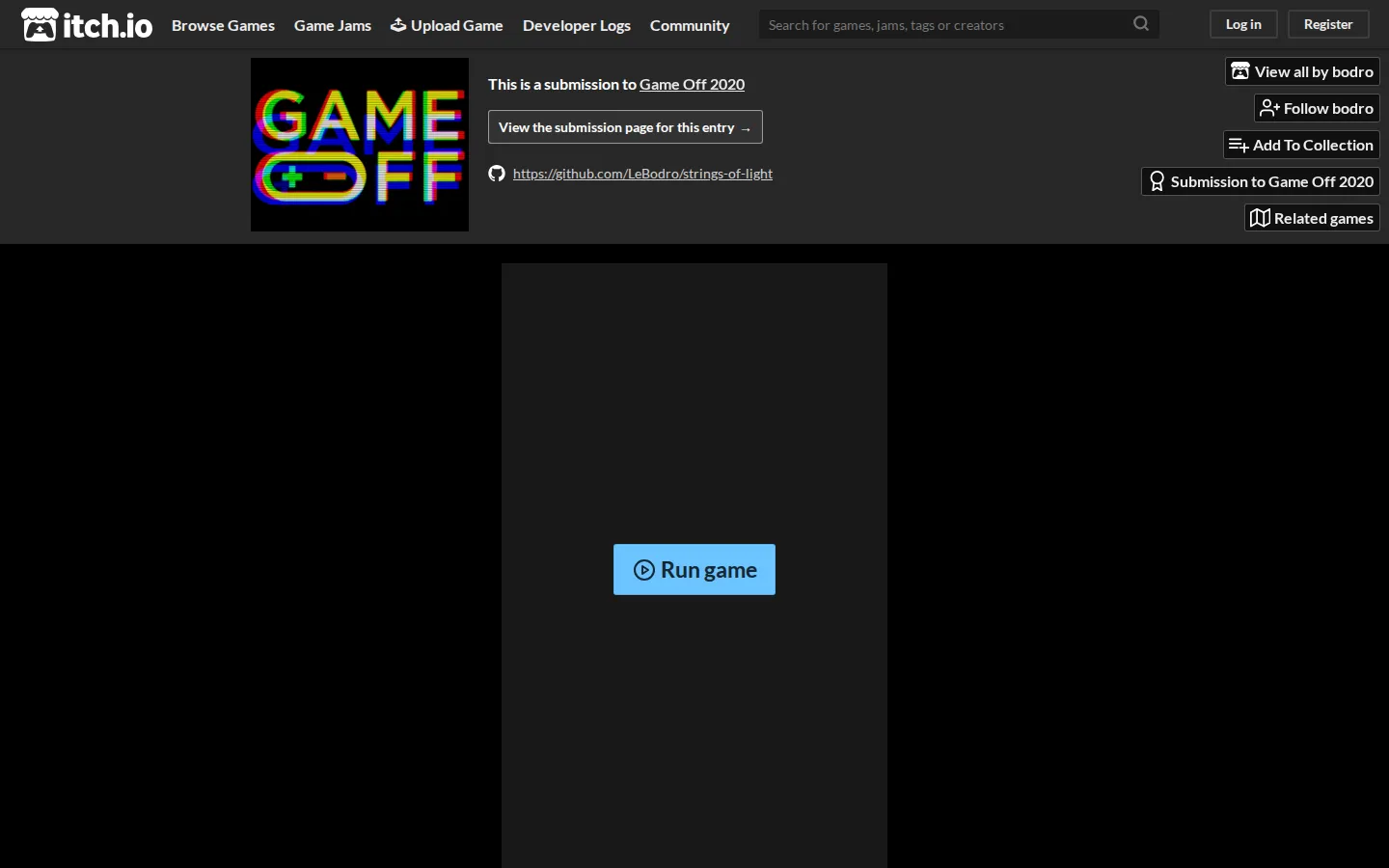Click the Game Off jam thumbnail
This screenshot has width=1389, height=868.
(x=360, y=145)
